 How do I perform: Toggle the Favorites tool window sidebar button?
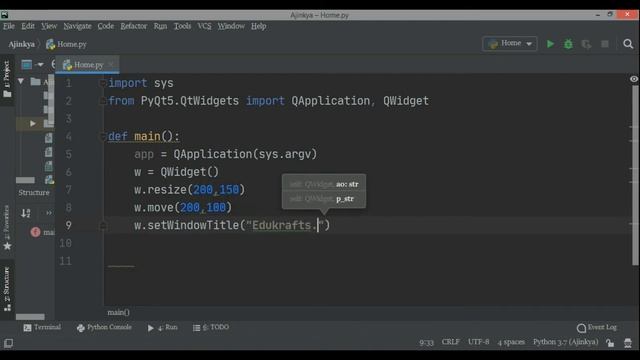click(x=7, y=228)
